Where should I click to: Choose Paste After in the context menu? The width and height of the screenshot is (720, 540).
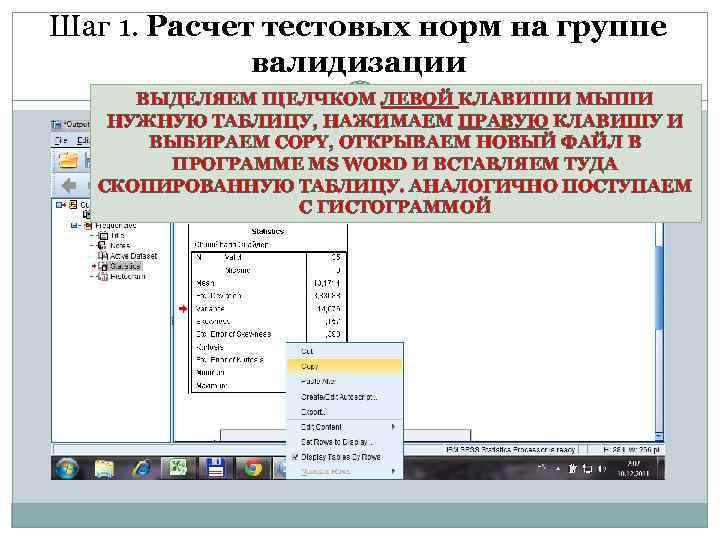(344, 382)
